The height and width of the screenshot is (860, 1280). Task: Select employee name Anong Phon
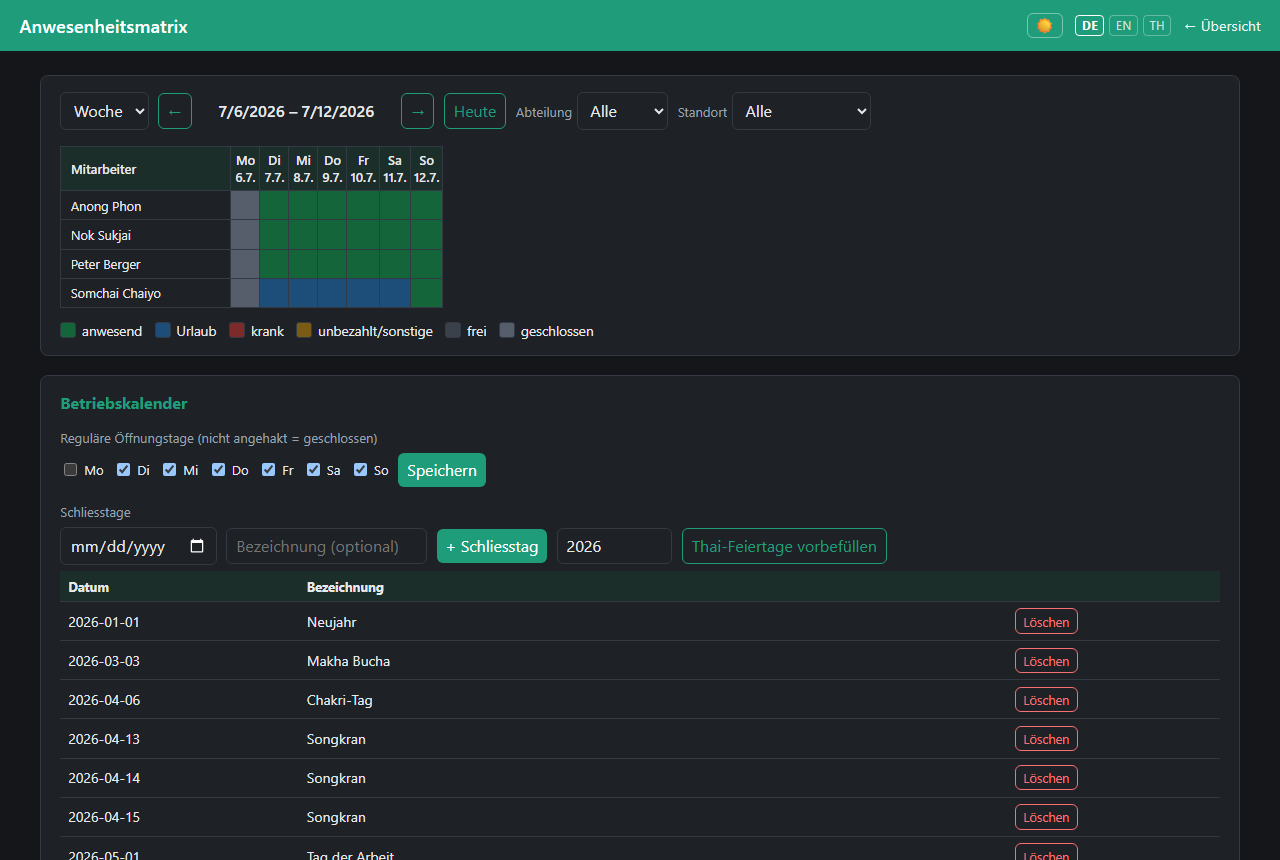point(106,206)
